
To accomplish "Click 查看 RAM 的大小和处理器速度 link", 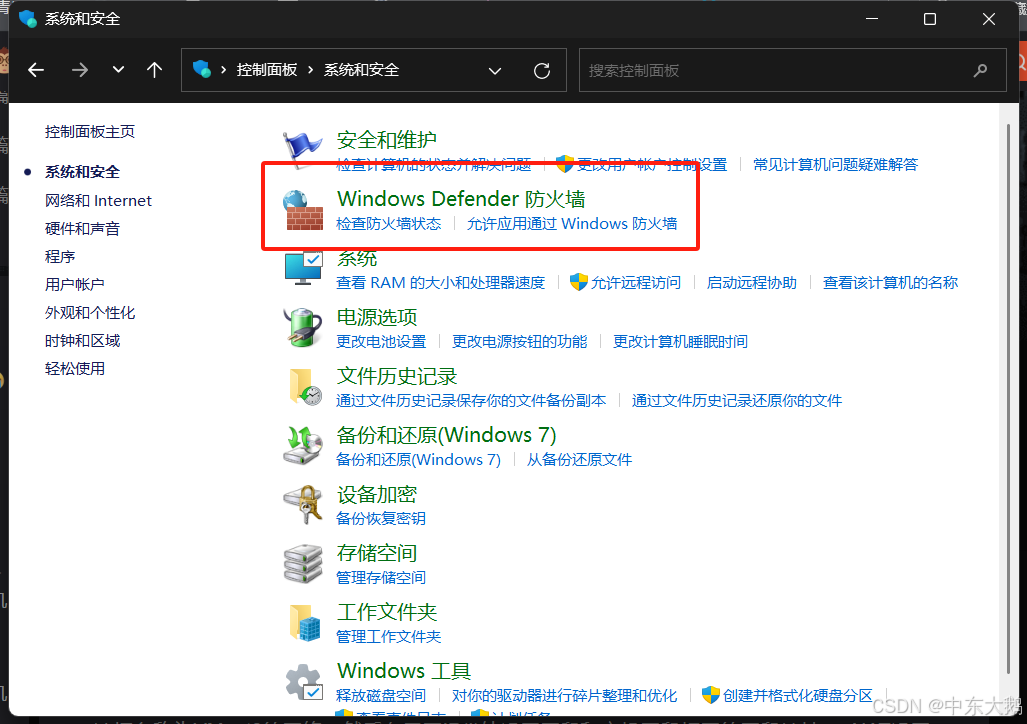I will coord(440,282).
